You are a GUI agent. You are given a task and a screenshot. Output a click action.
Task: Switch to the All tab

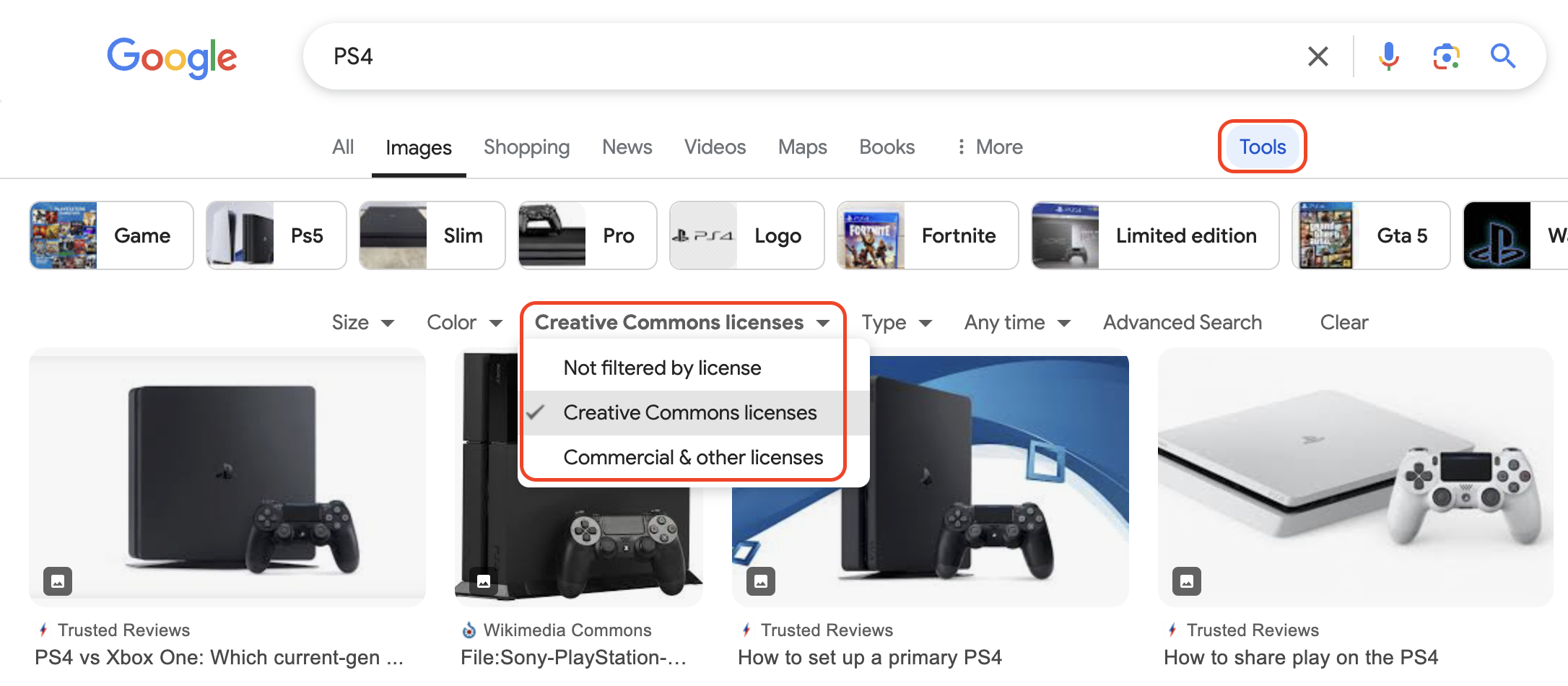[x=343, y=147]
